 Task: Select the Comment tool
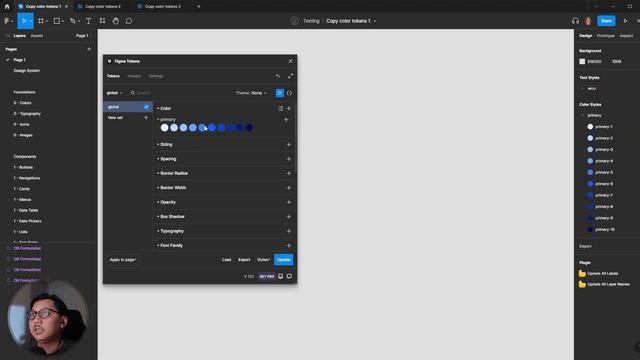coord(129,21)
